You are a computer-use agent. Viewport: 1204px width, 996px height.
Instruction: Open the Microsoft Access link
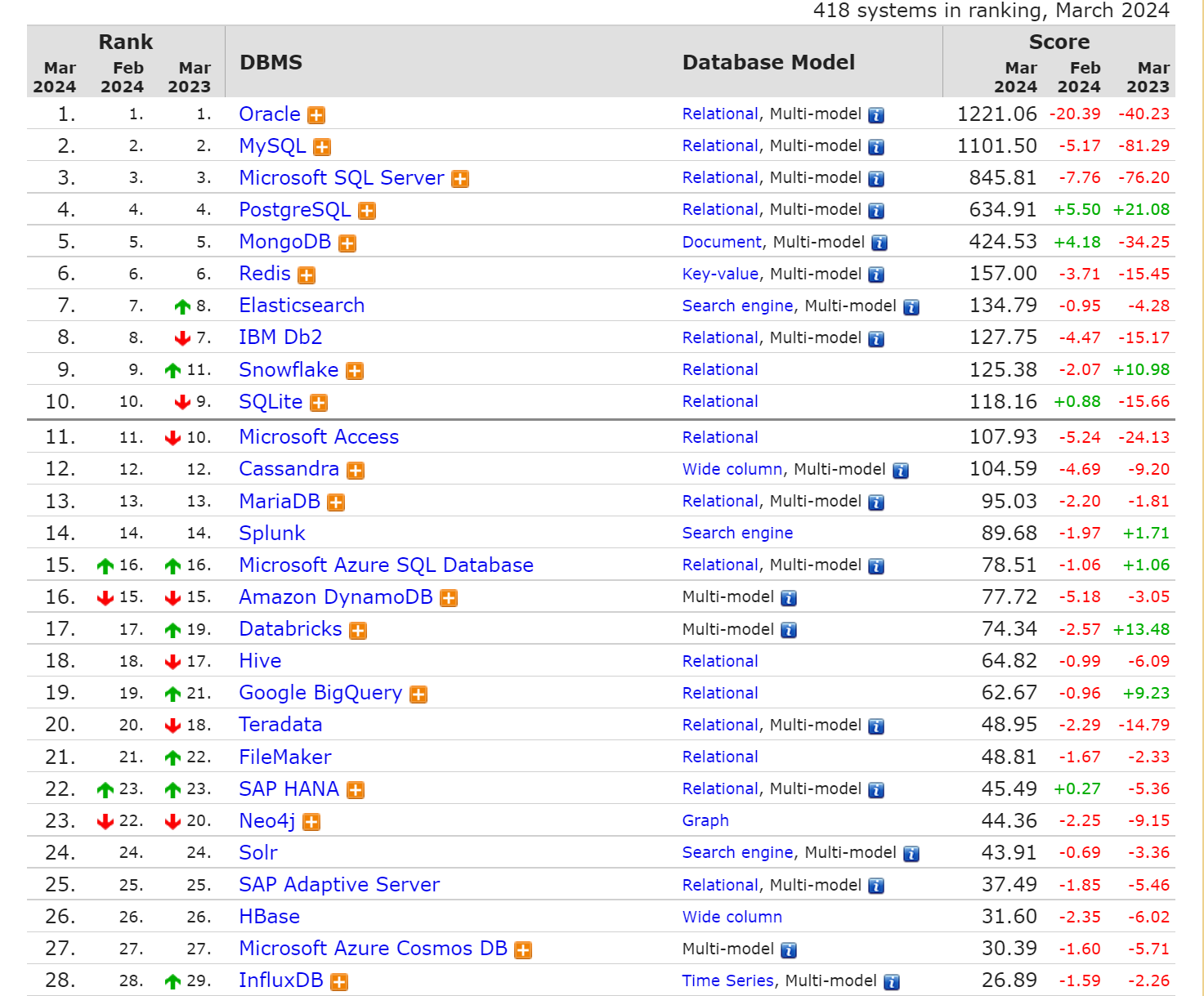[x=319, y=437]
